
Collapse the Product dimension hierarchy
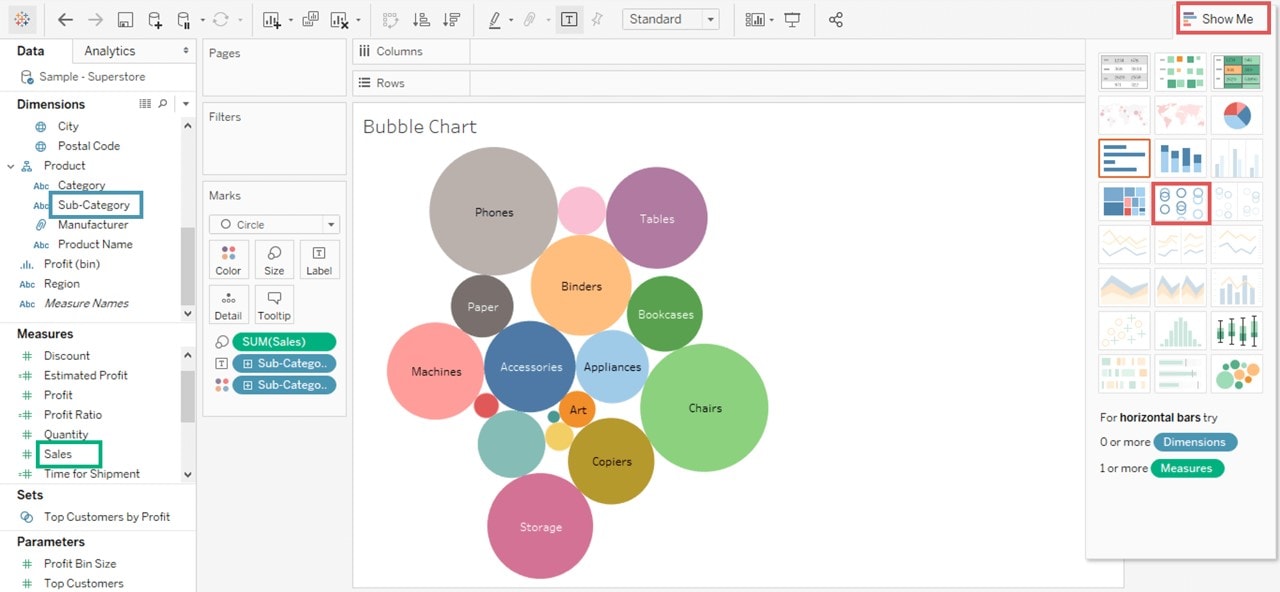[13, 165]
